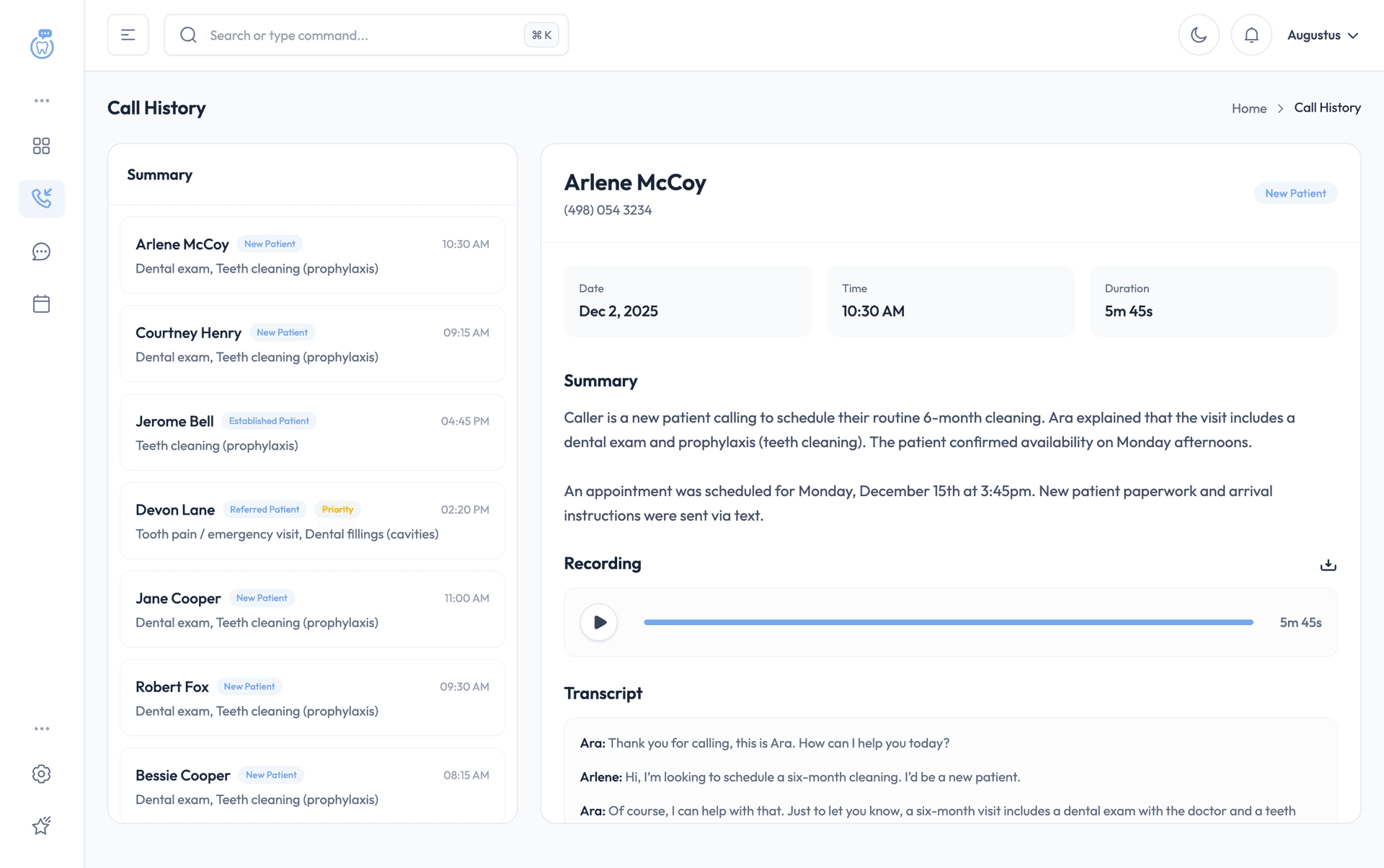Expand the lower sidebar ellipsis menu
Viewport: 1384px width, 868px height.
pyautogui.click(x=42, y=729)
